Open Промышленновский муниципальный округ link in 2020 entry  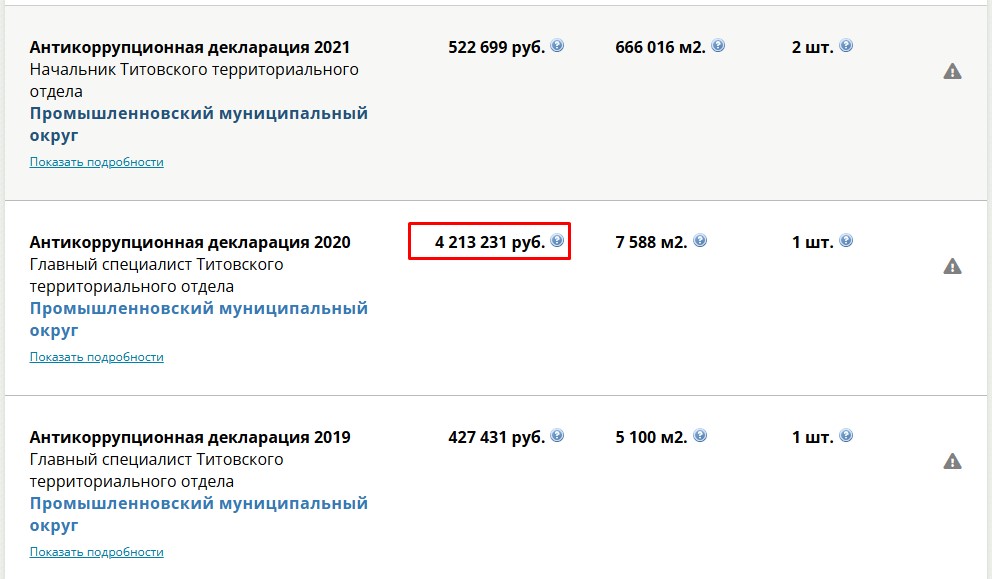tap(199, 319)
